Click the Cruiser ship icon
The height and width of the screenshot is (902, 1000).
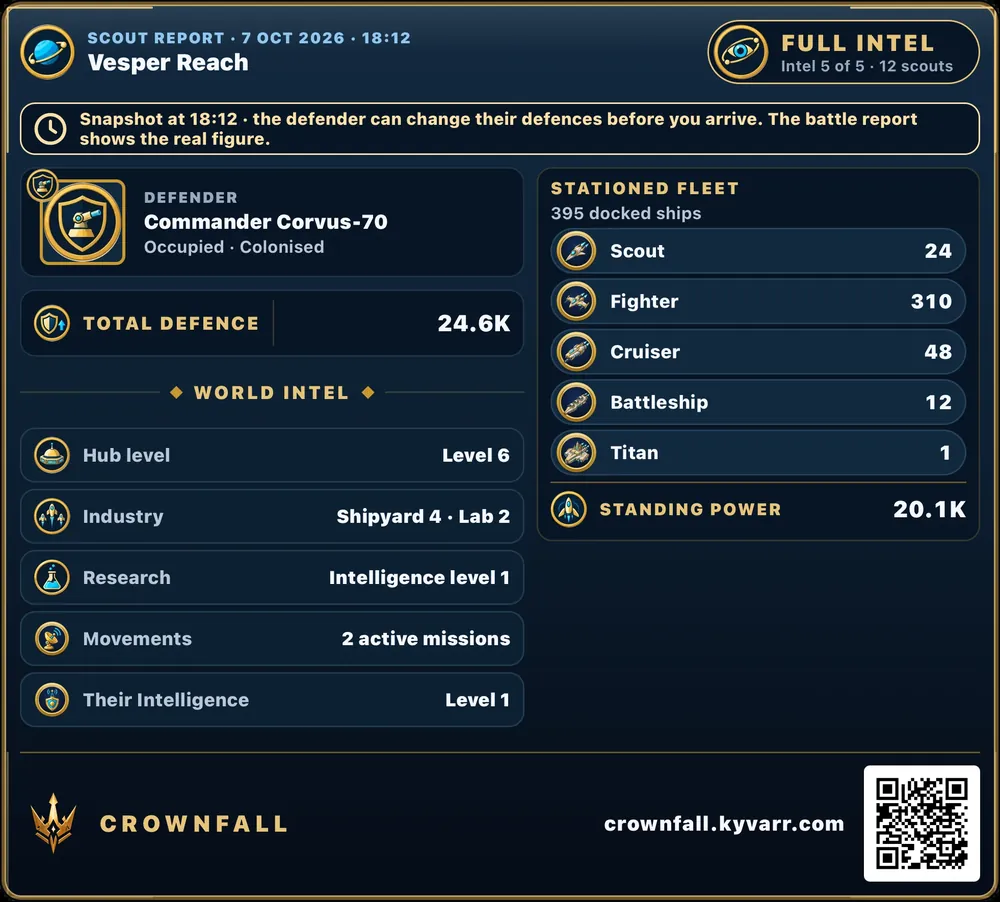tap(577, 351)
